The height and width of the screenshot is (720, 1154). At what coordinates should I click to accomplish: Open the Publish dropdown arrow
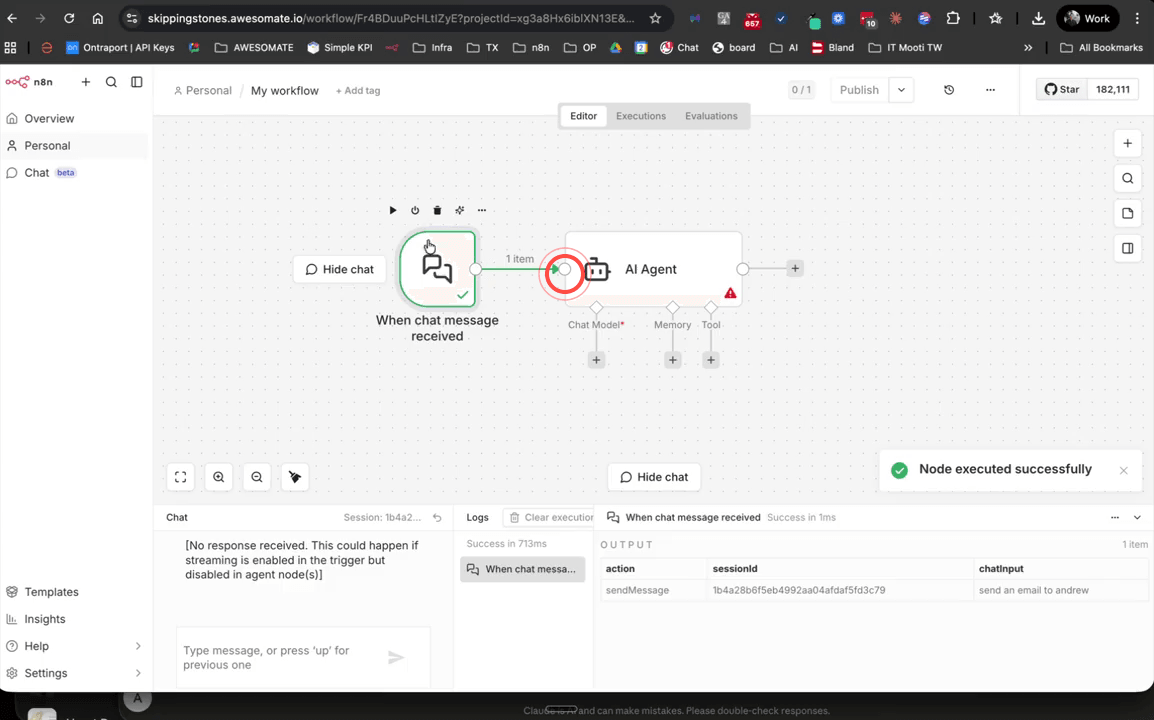click(900, 89)
